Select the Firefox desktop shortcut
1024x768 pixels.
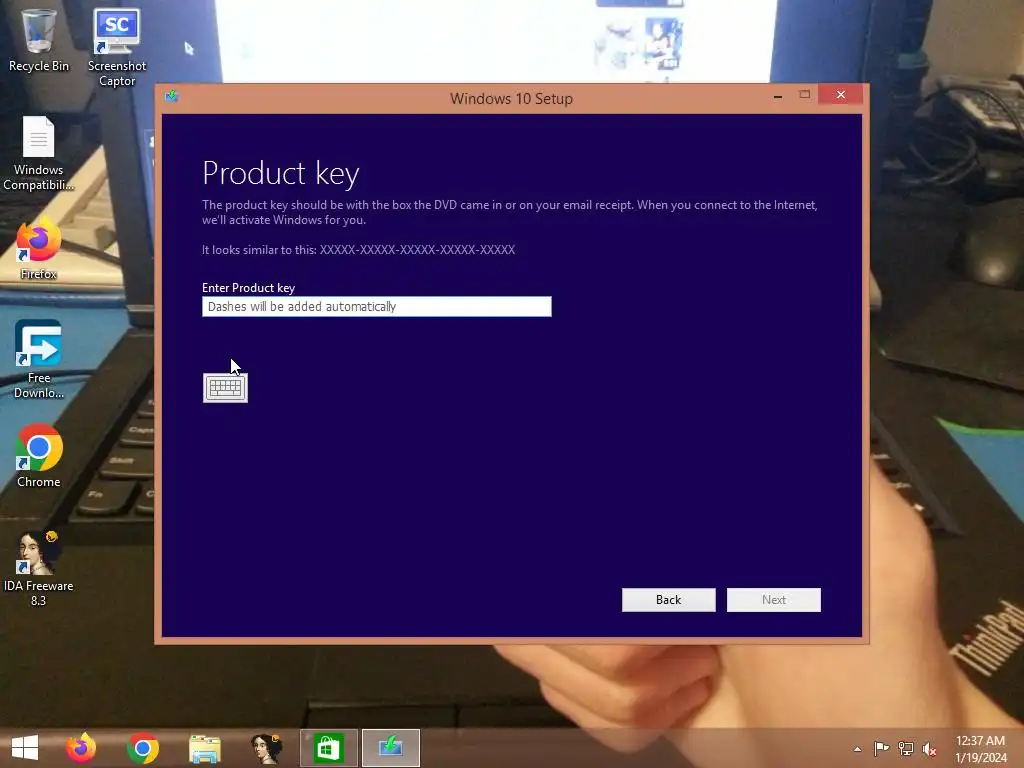tap(39, 250)
